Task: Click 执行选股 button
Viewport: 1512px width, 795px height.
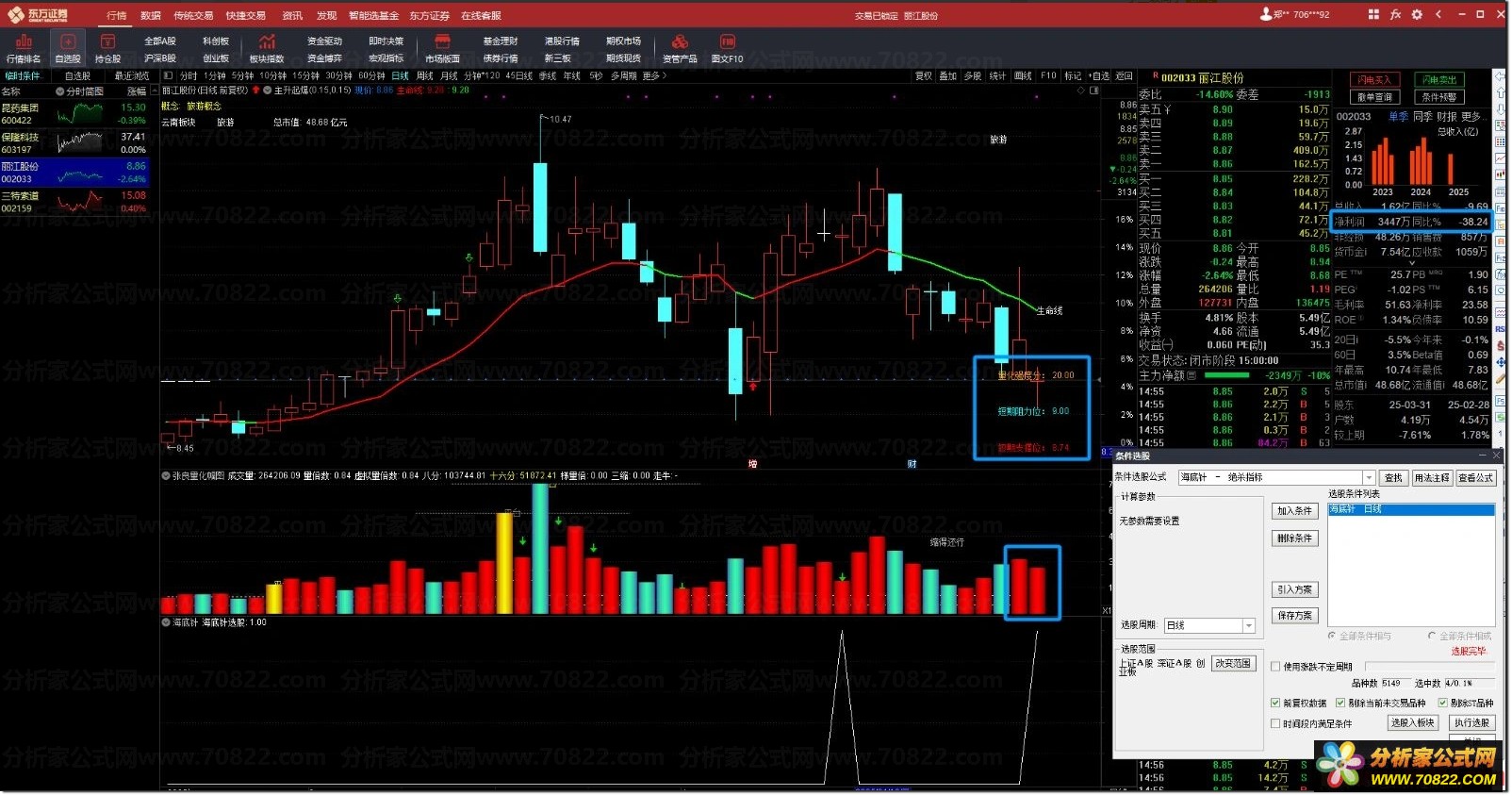Action: click(1472, 723)
